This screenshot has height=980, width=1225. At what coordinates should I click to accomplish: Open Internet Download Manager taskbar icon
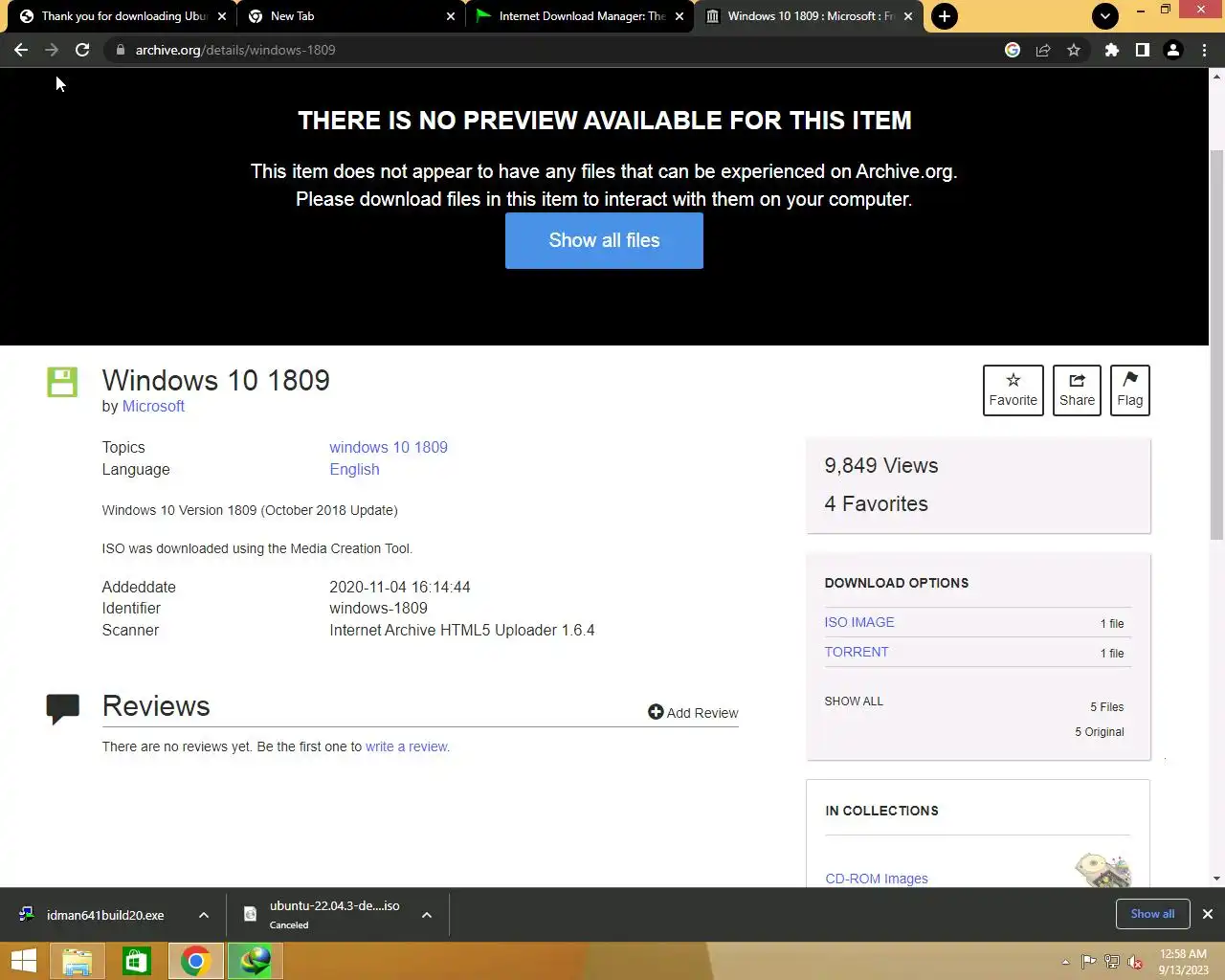coord(255,961)
